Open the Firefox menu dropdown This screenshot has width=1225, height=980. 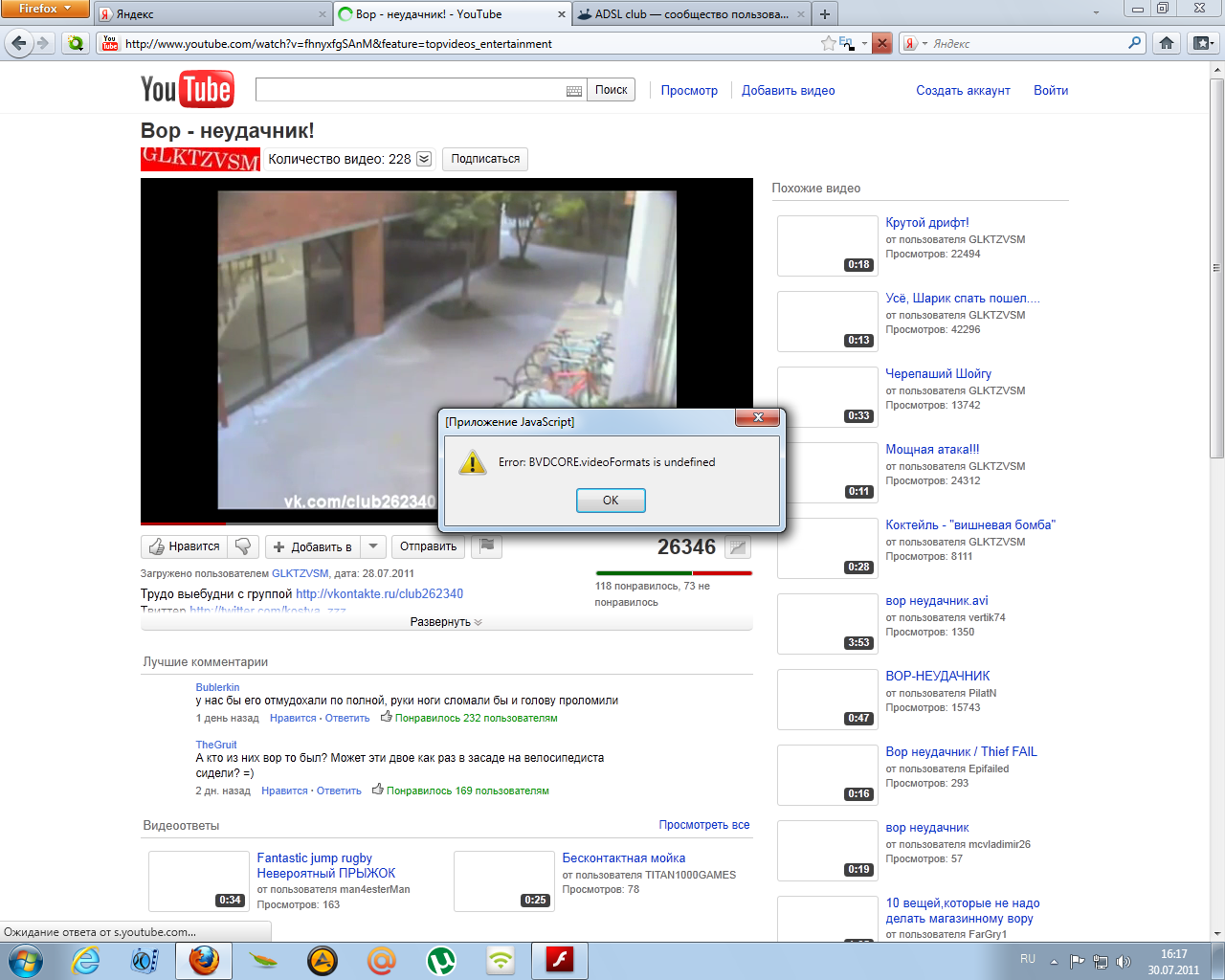pos(44,9)
